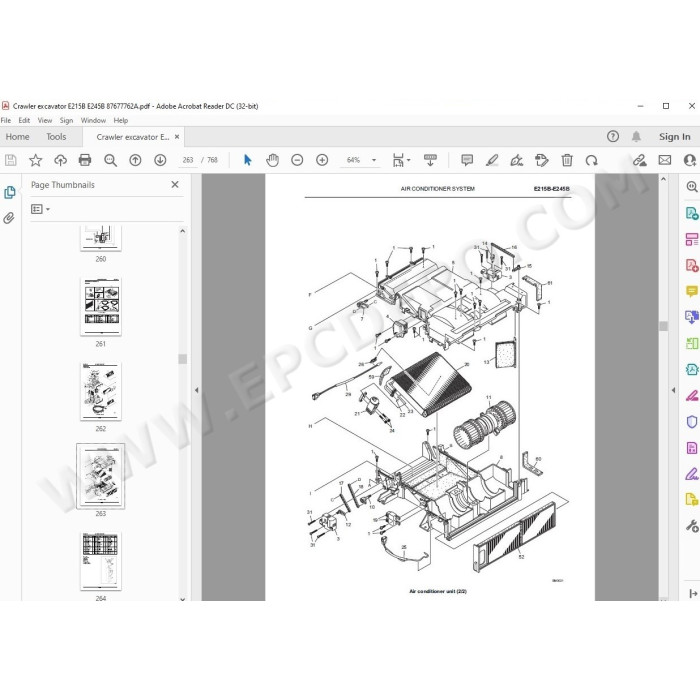Select page 263 thumbnail
The height and width of the screenshot is (700, 700).
[101, 476]
